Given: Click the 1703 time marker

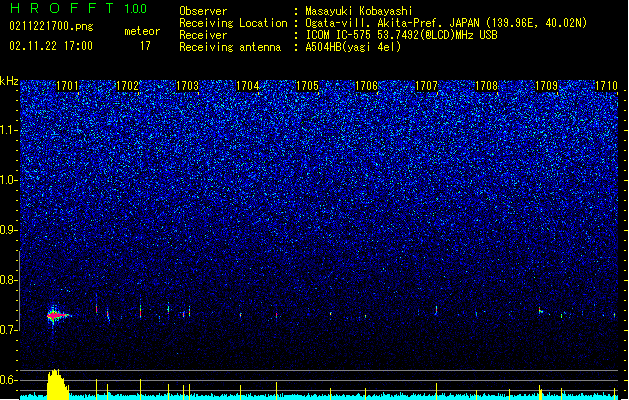Looking at the screenshot, I should (x=187, y=86).
